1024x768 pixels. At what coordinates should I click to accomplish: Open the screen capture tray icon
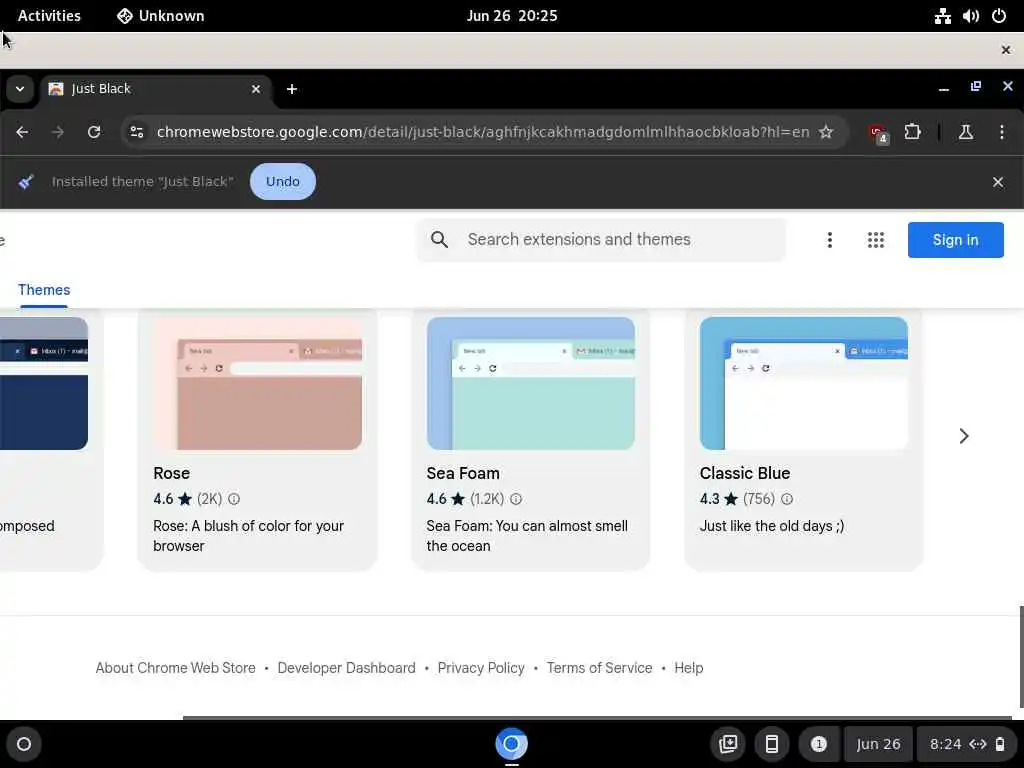pos(728,744)
